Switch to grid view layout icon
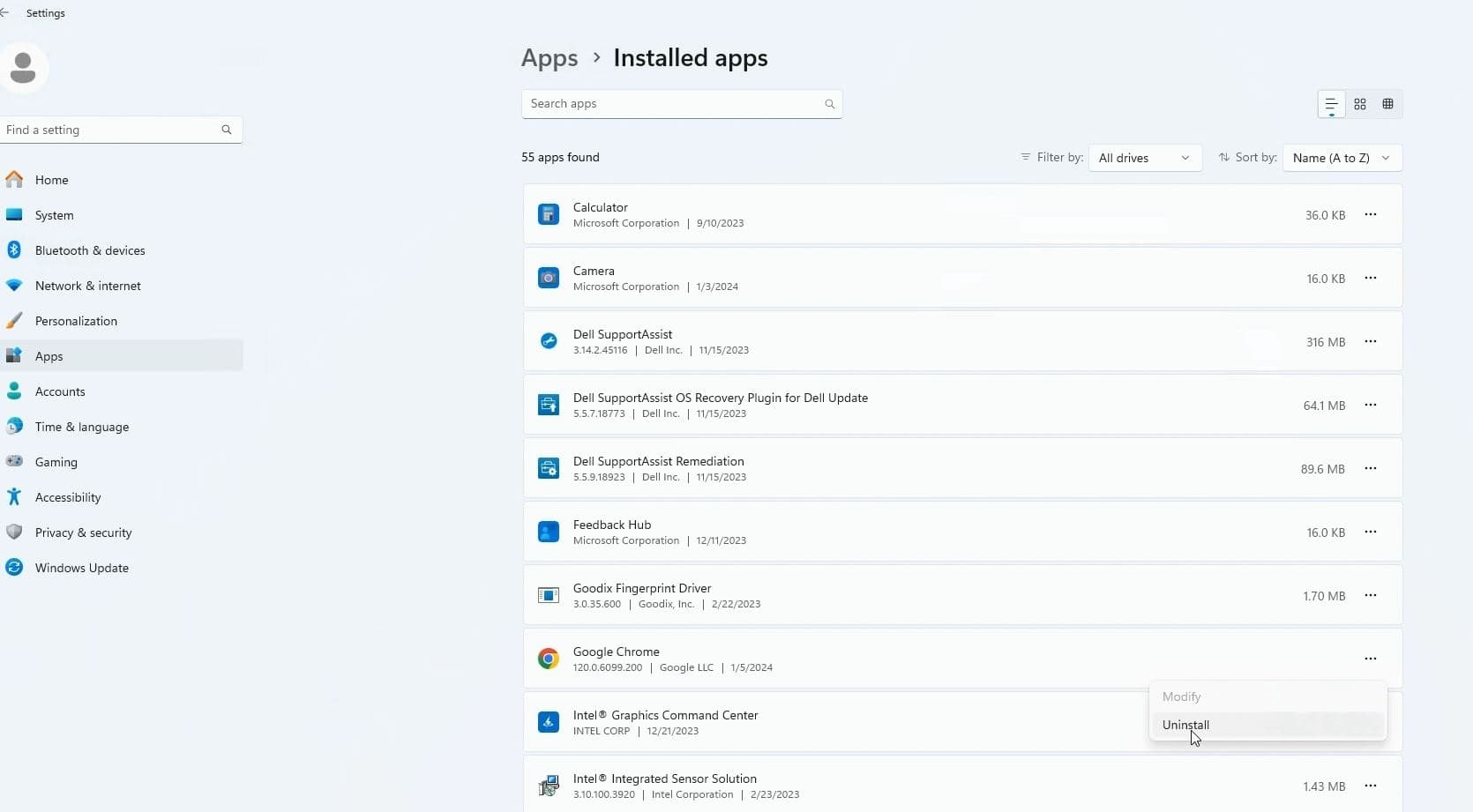The image size is (1473, 812). pos(1360,104)
